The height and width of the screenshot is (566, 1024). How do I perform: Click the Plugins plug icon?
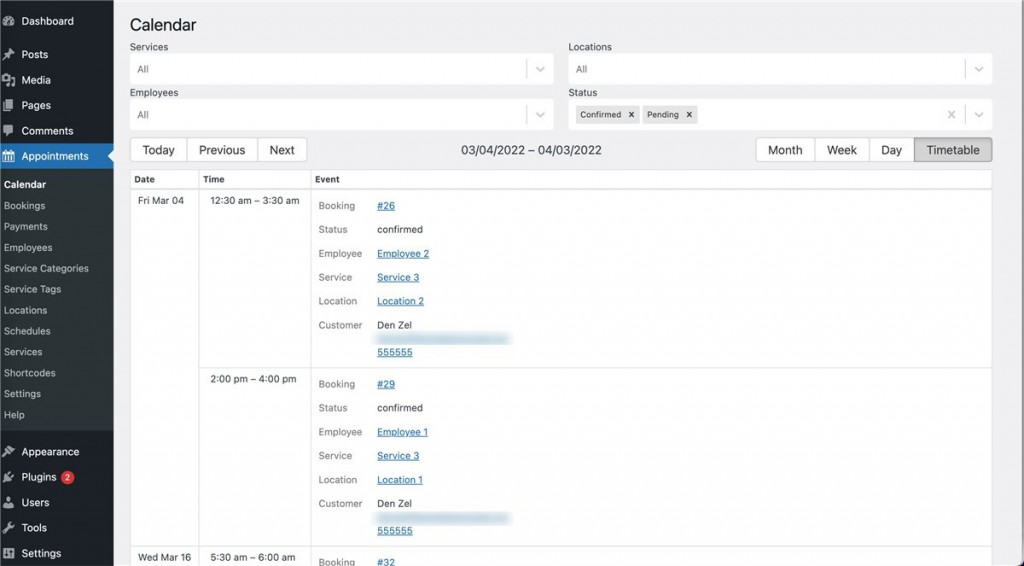9,477
